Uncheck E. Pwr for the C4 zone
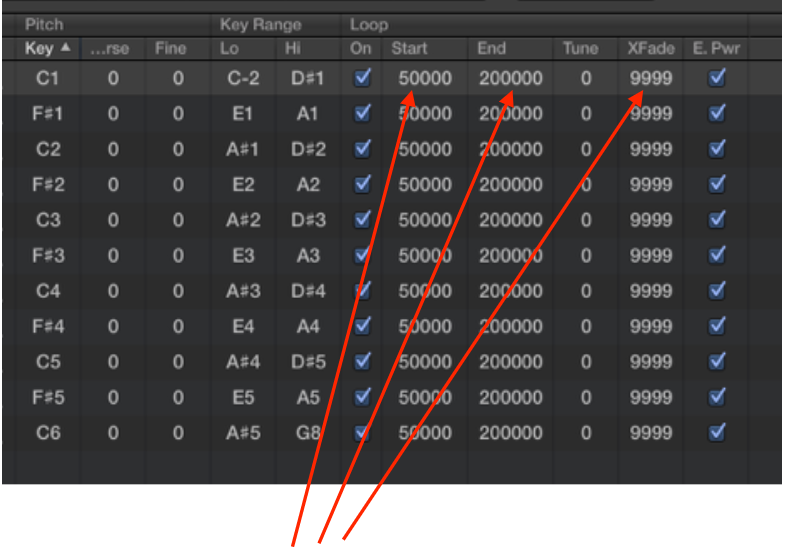The height and width of the screenshot is (555, 785). pos(717,291)
